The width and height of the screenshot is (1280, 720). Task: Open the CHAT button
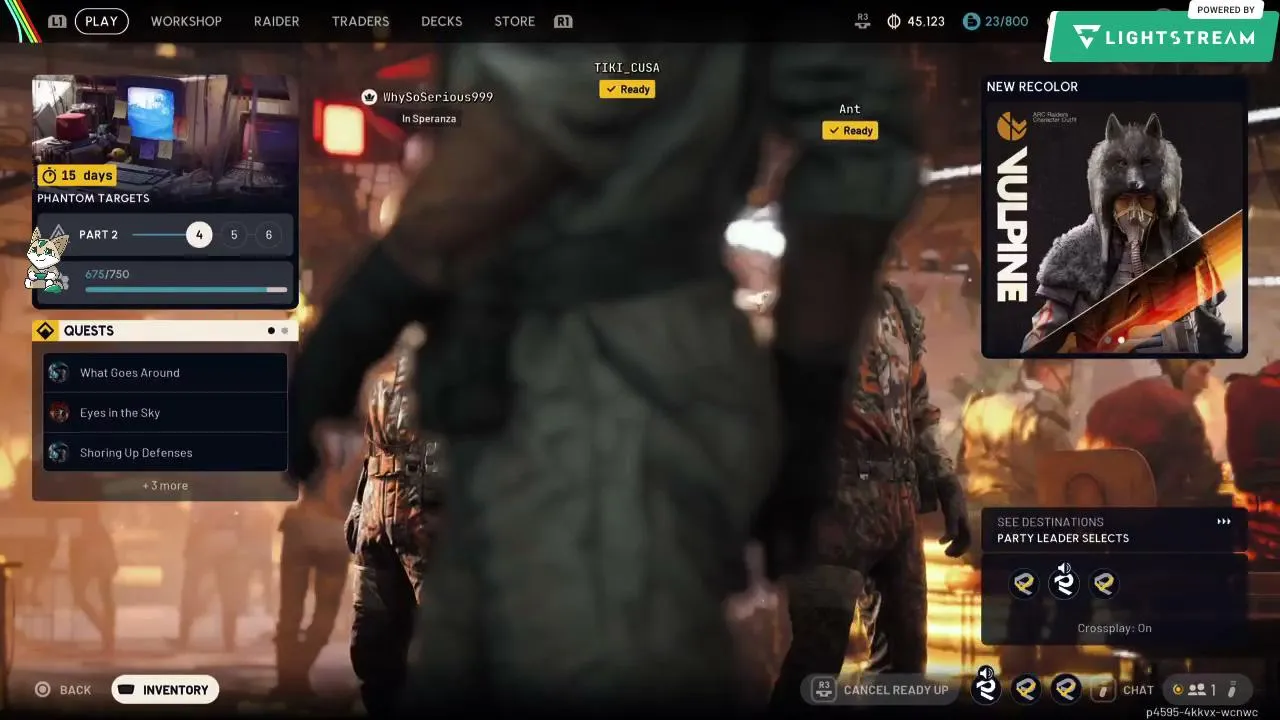1125,690
